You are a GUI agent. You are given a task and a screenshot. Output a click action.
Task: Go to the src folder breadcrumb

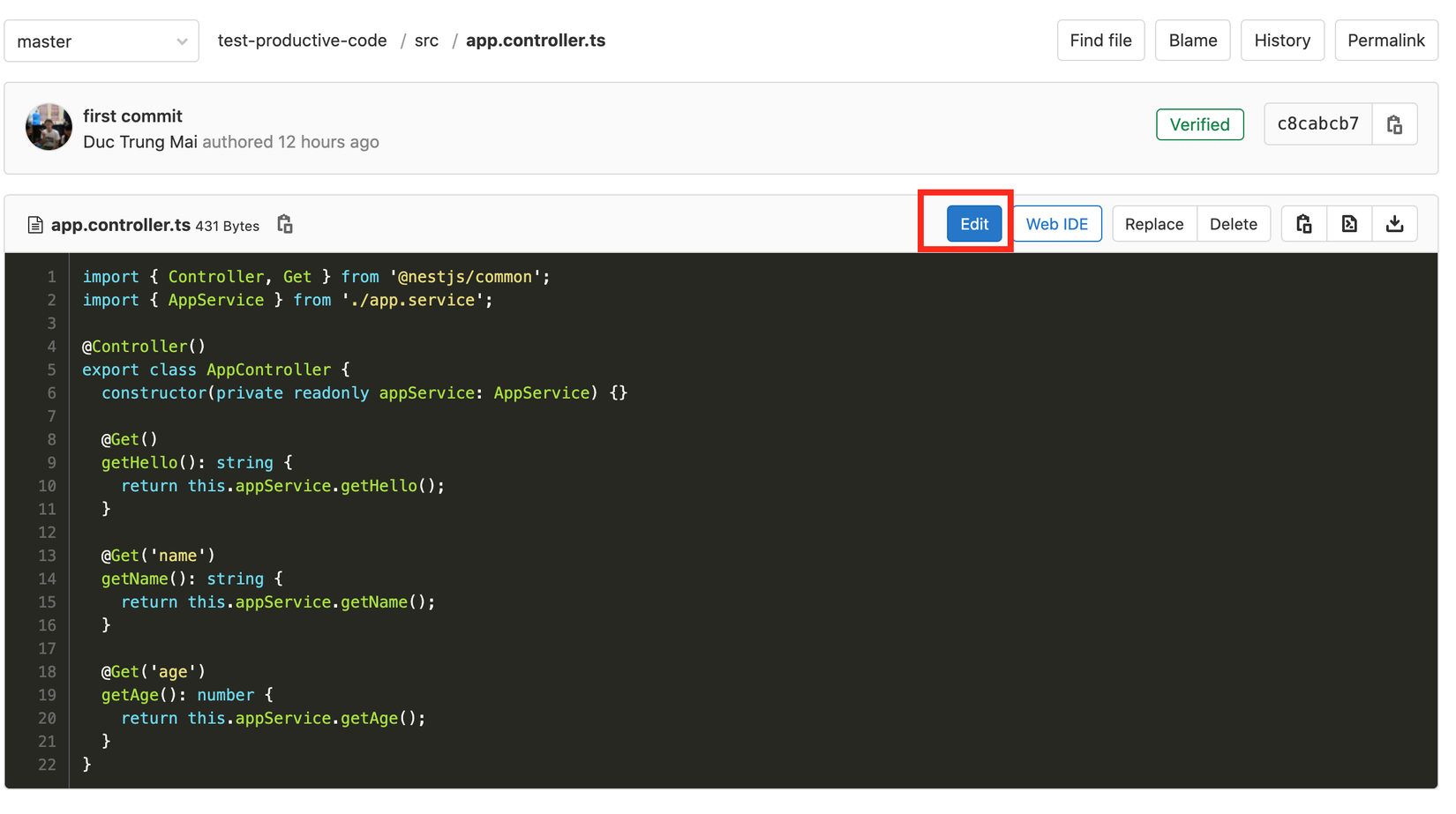point(426,41)
